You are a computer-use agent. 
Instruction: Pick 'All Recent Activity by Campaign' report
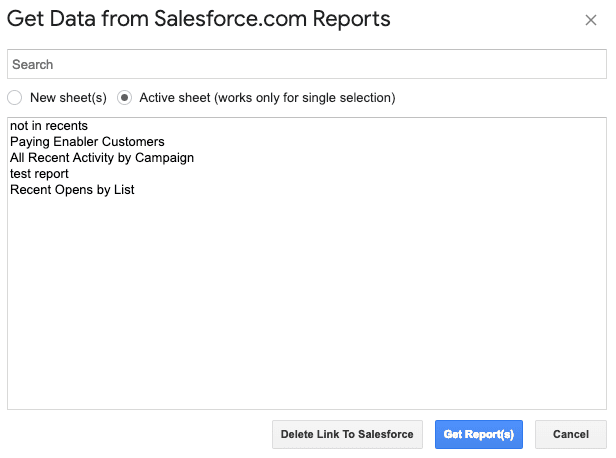(x=307, y=158)
